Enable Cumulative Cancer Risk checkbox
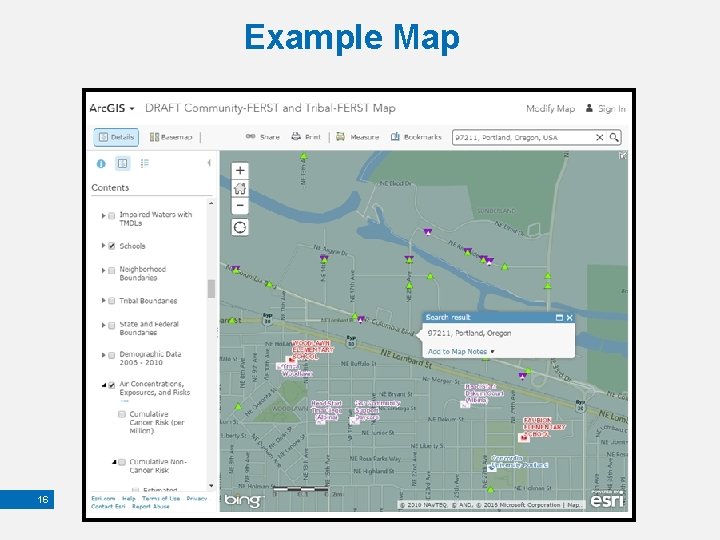The height and width of the screenshot is (540, 720). 122,414
